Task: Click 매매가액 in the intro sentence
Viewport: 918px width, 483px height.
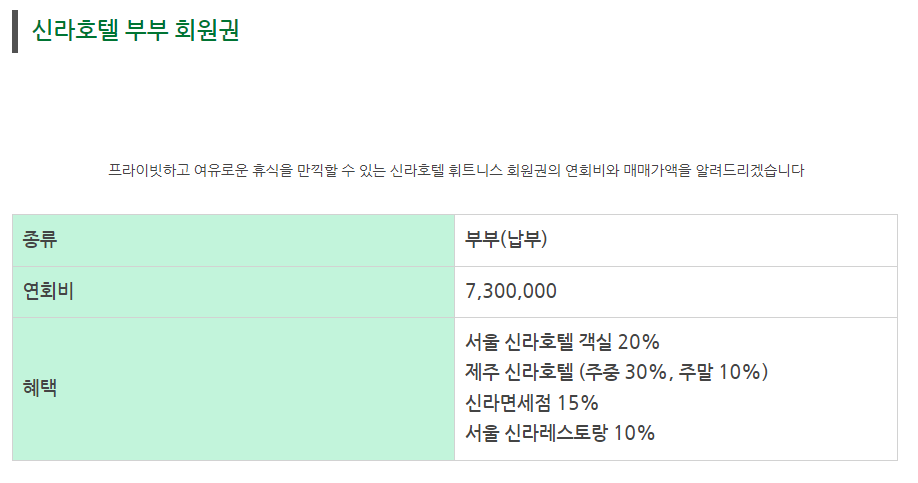Action: pyautogui.click(x=657, y=170)
